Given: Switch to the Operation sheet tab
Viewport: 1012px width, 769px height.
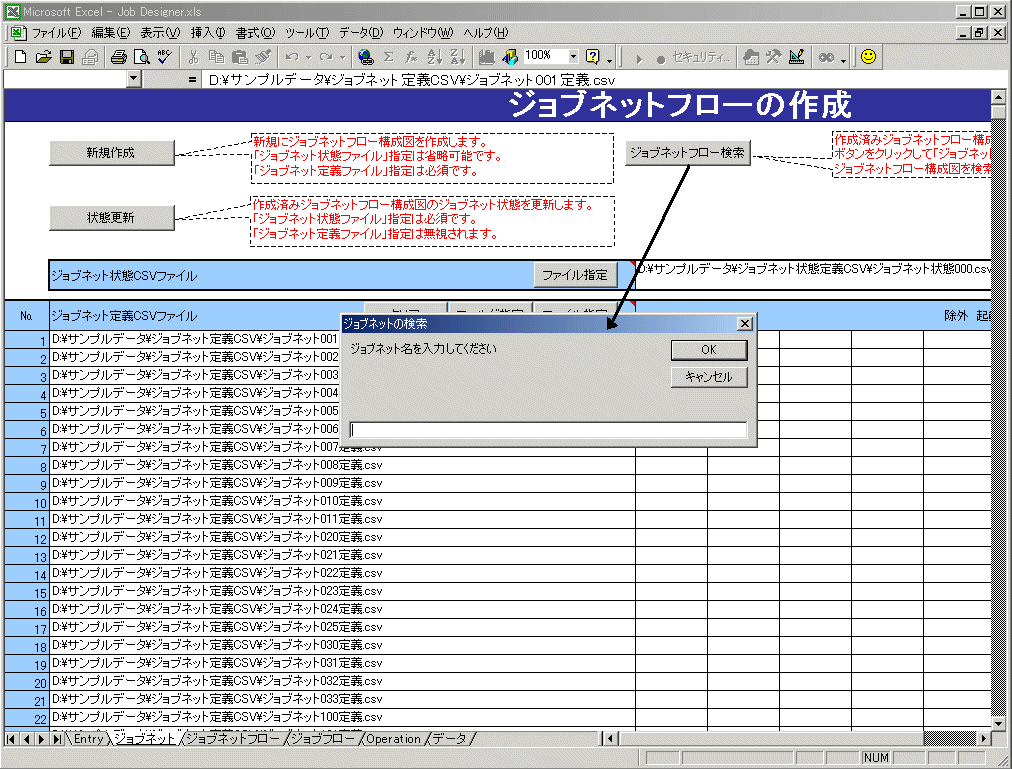Looking at the screenshot, I should click(393, 739).
